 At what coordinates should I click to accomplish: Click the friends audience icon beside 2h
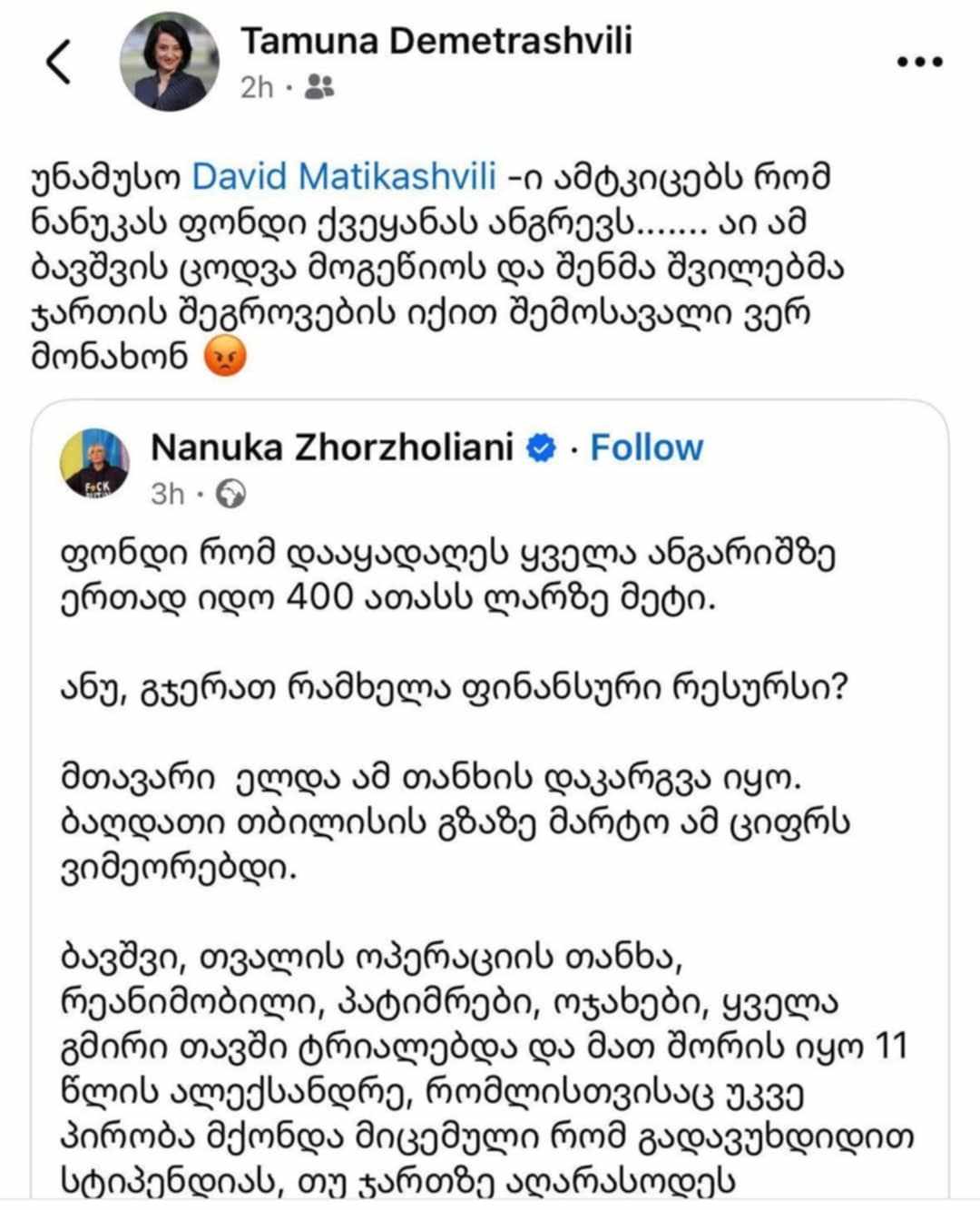point(319,87)
